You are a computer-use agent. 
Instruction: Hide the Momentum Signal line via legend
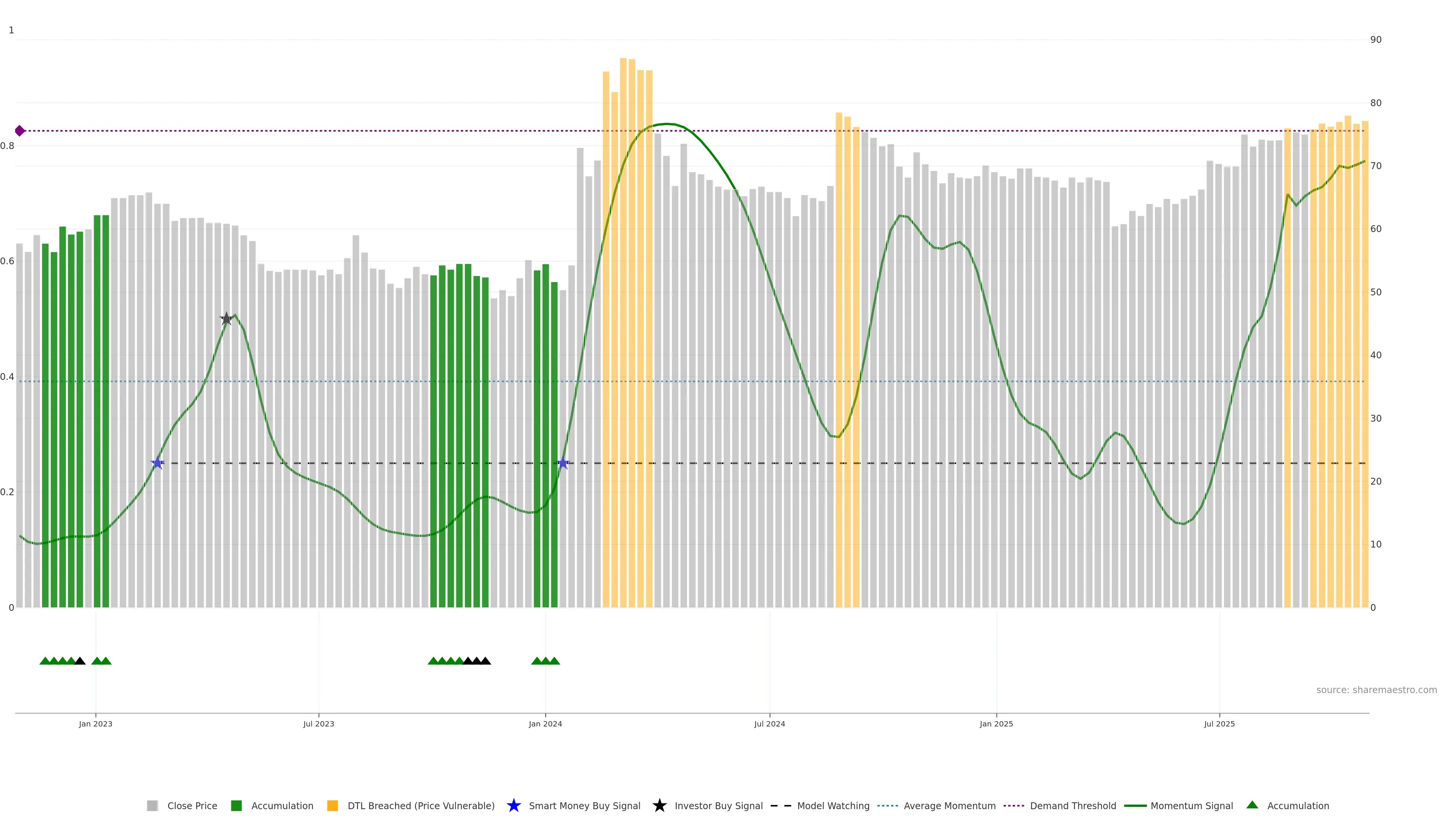(1191, 805)
